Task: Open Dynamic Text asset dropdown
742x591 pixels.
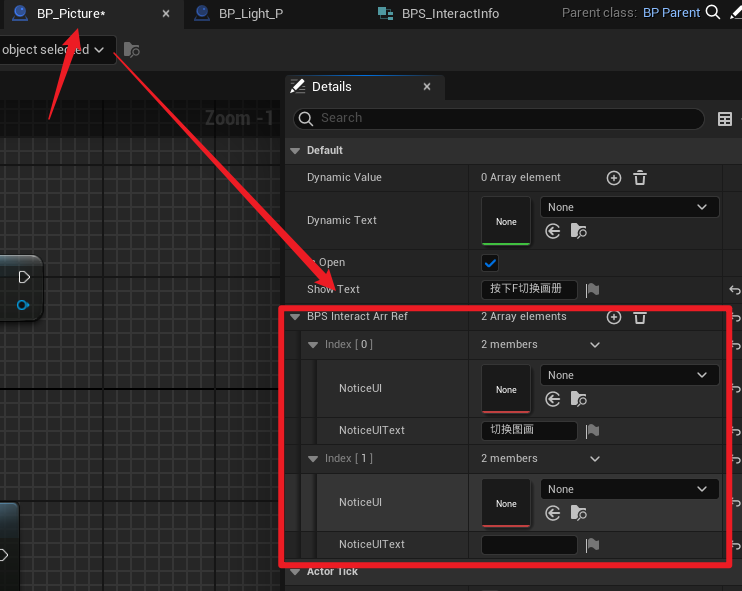Action: coord(629,207)
